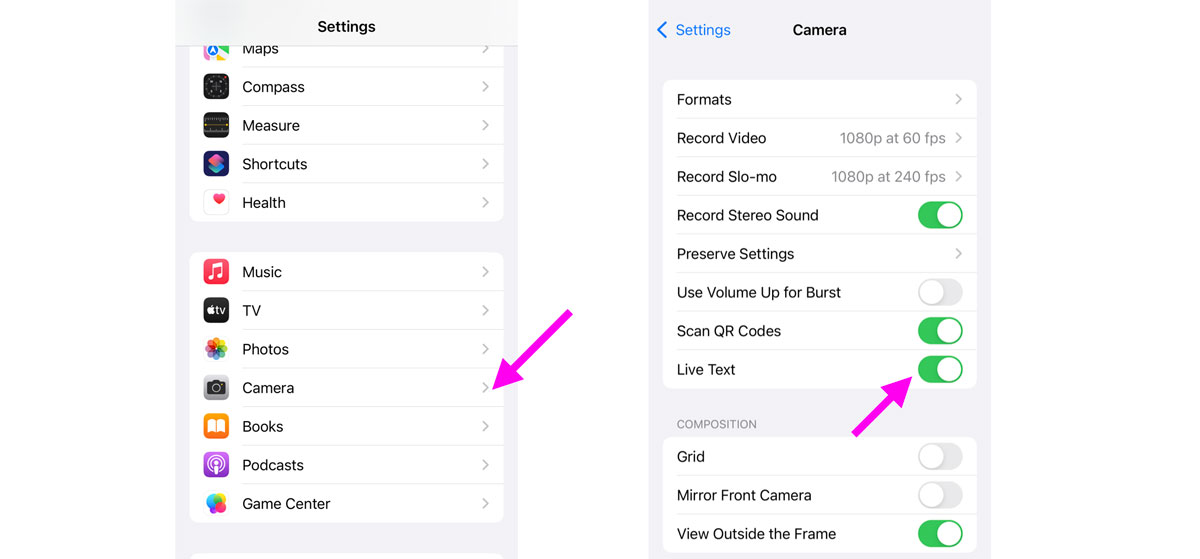Open the Books settings row
The width and height of the screenshot is (1200, 559).
tap(346, 426)
